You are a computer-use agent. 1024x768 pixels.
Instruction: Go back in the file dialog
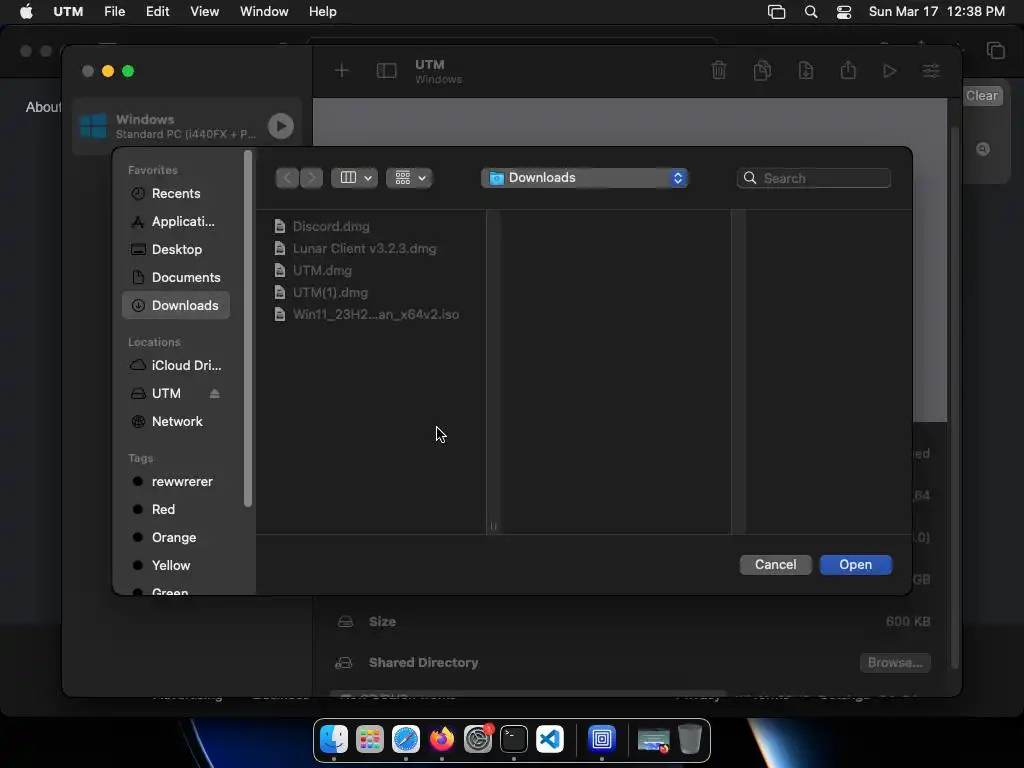[287, 178]
